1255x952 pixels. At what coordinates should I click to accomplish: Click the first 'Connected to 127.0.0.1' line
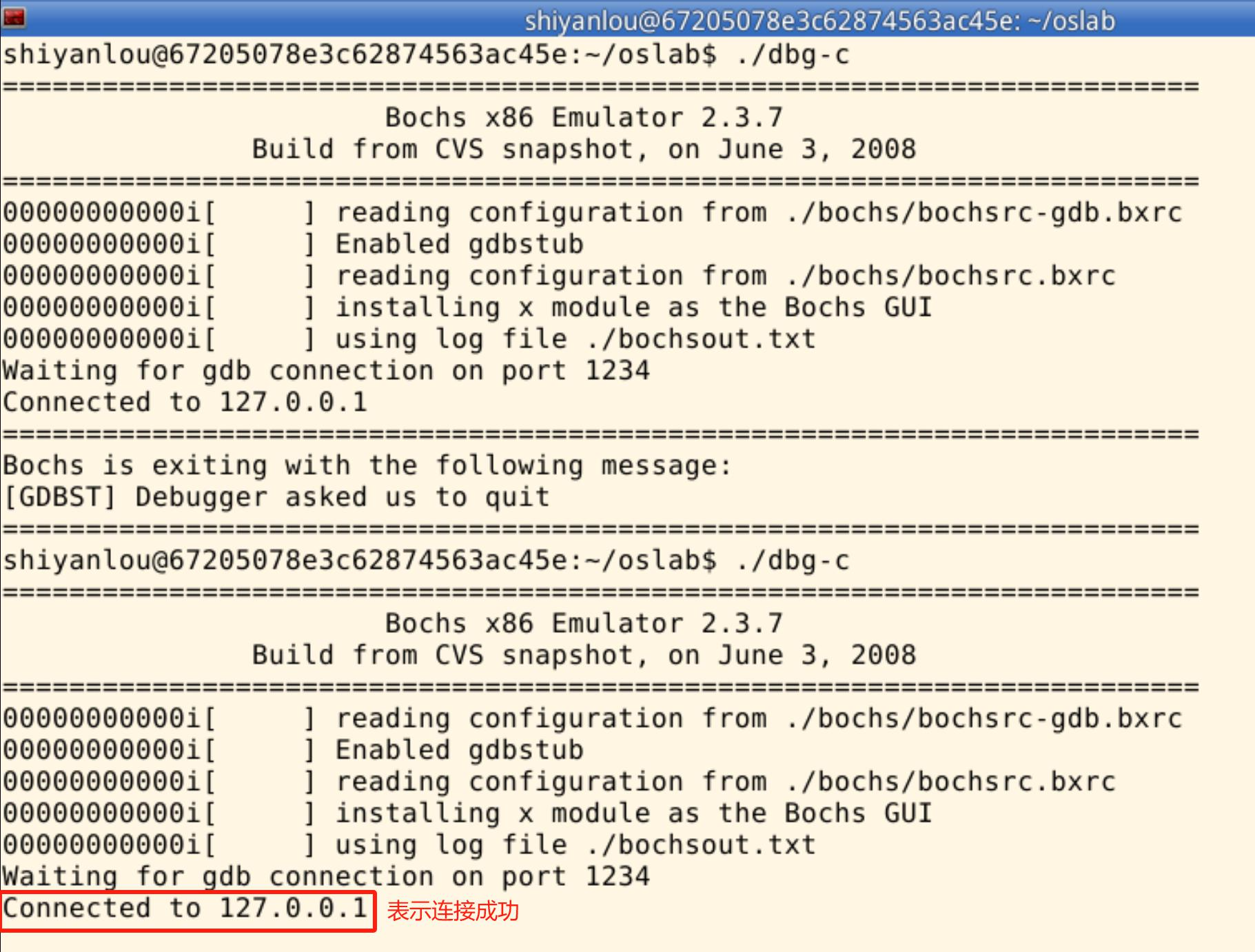[185, 403]
